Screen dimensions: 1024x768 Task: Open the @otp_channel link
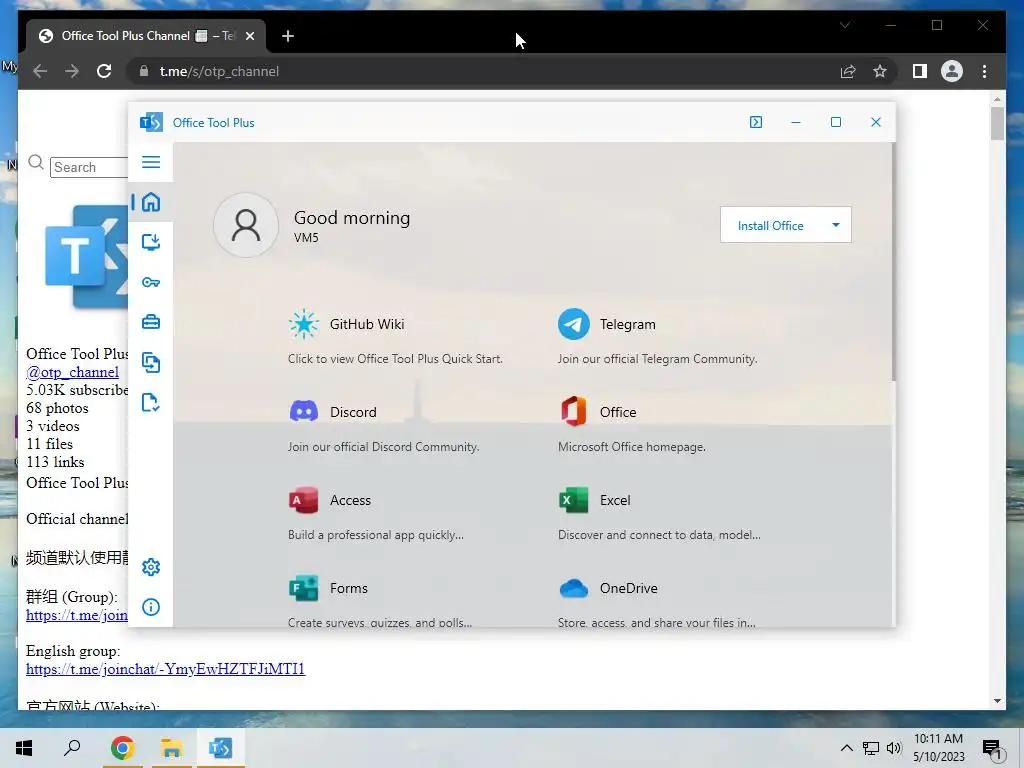[72, 372]
